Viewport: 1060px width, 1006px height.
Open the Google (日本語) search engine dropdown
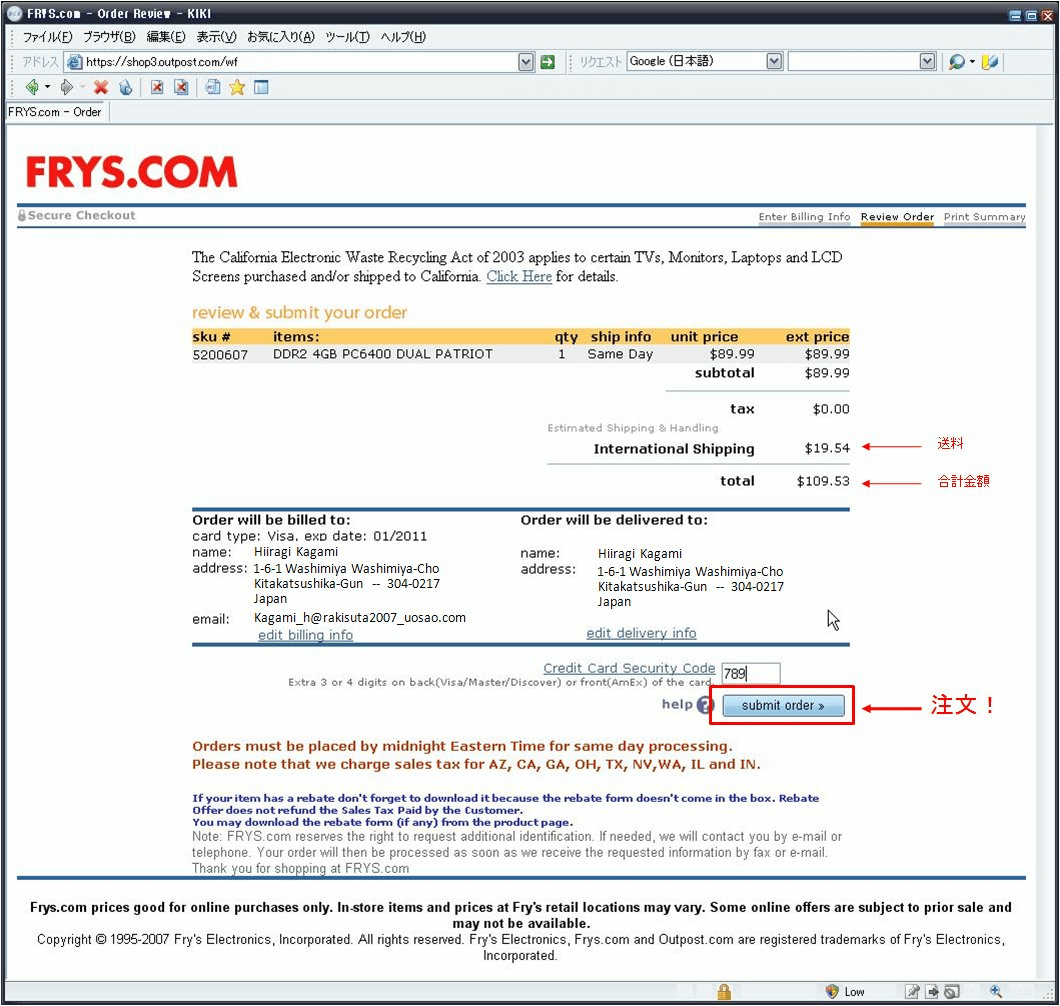pos(774,62)
